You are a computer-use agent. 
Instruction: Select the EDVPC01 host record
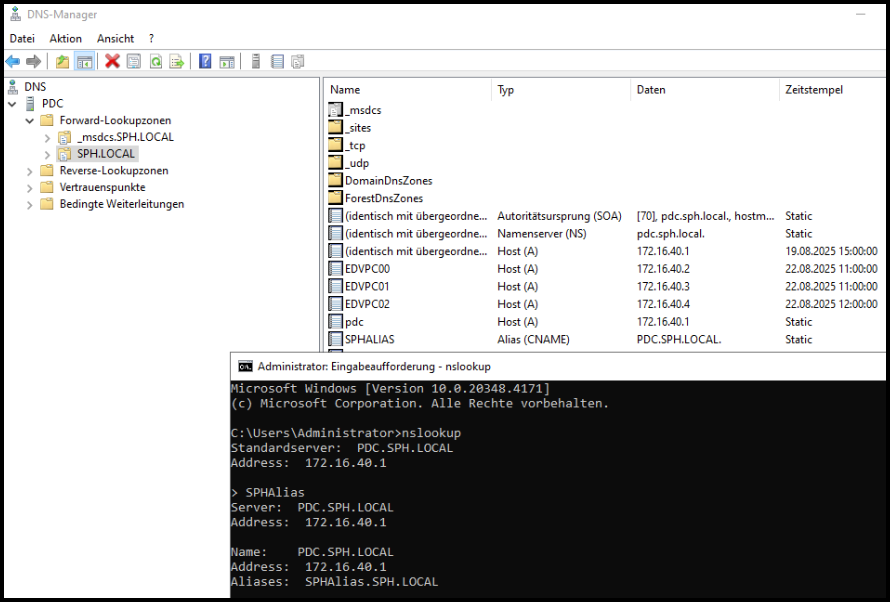click(367, 286)
